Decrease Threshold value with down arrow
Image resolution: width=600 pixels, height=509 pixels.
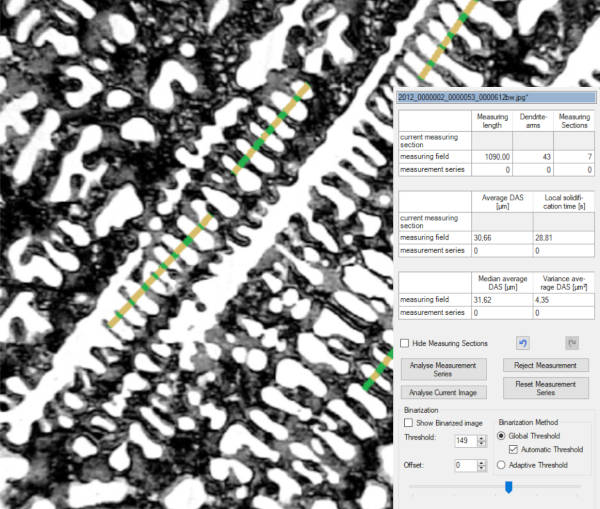tap(482, 444)
